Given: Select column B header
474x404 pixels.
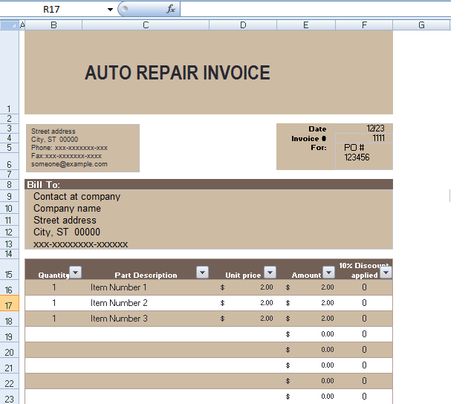Looking at the screenshot, I should click(x=53, y=25).
